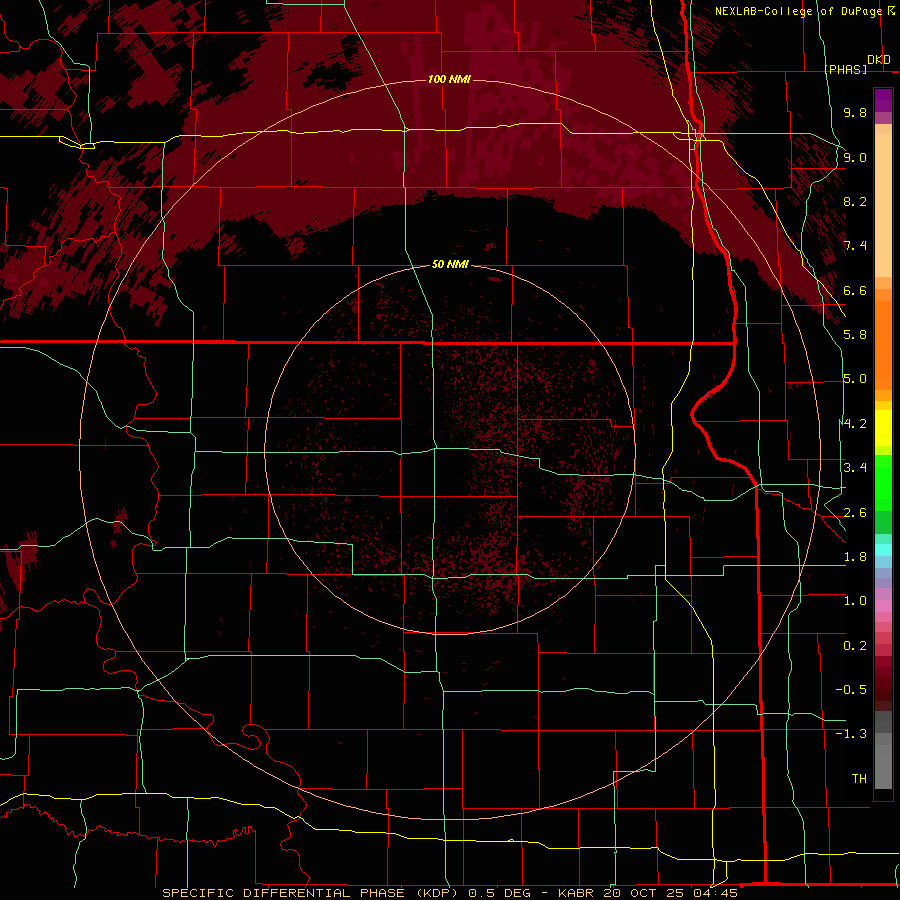Select the 50 NMI range ring label
Viewport: 900px width, 900px height.
click(x=450, y=265)
